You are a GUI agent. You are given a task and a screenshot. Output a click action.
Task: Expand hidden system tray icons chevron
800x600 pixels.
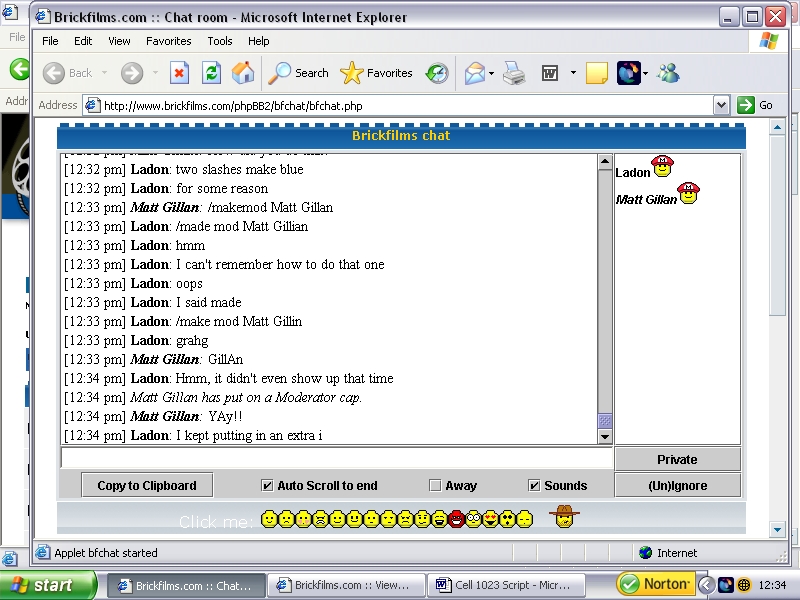coord(706,585)
